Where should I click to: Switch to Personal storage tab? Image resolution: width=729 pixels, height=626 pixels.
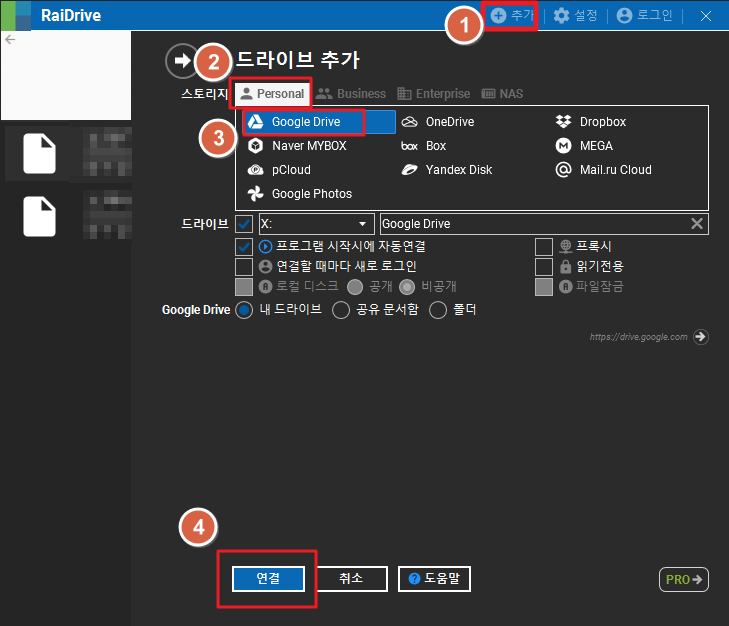272,94
